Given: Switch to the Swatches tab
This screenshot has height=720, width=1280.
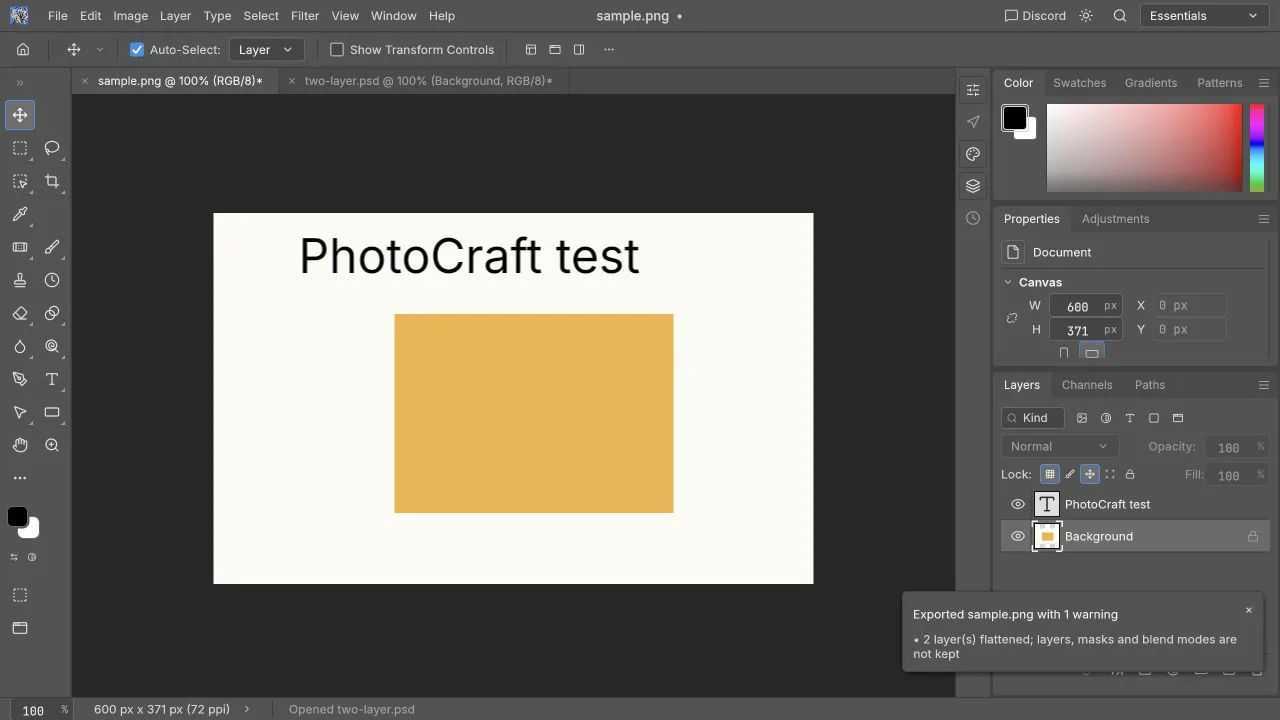Looking at the screenshot, I should [1080, 83].
